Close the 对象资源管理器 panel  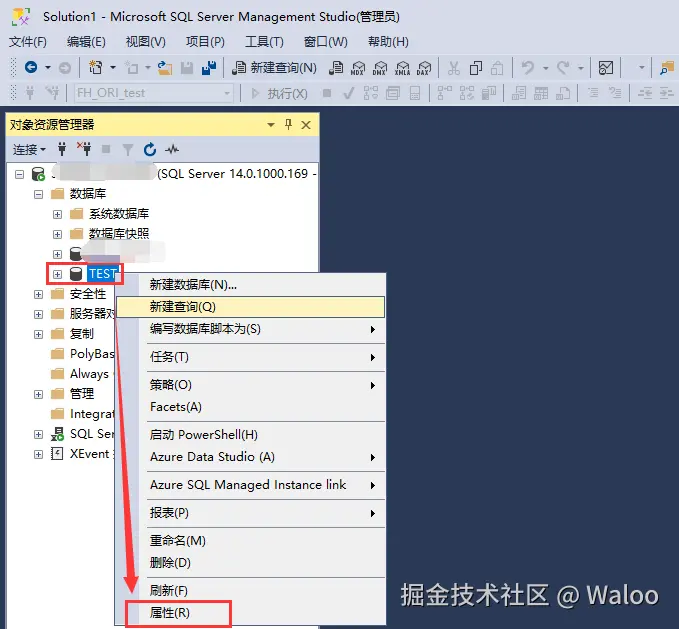click(x=306, y=125)
